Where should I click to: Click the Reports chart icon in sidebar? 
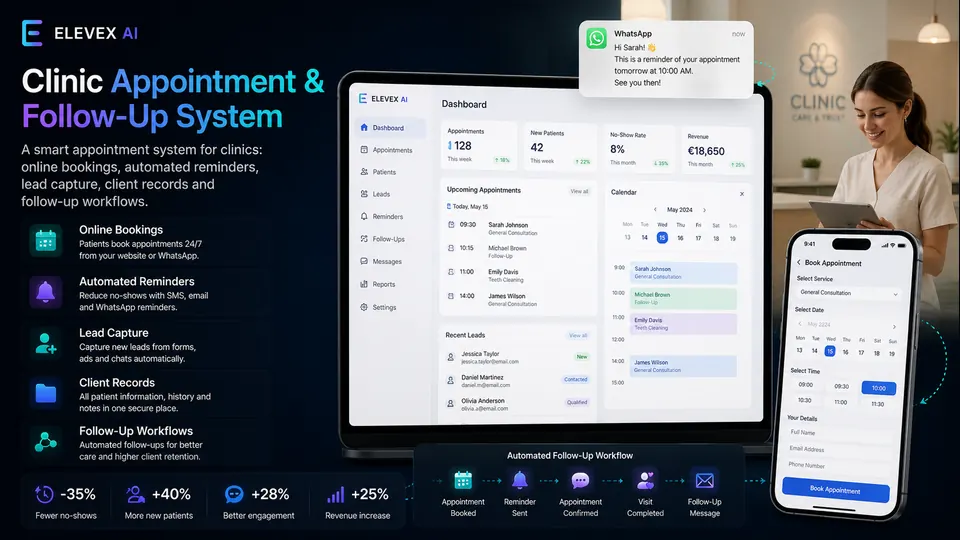(364, 283)
